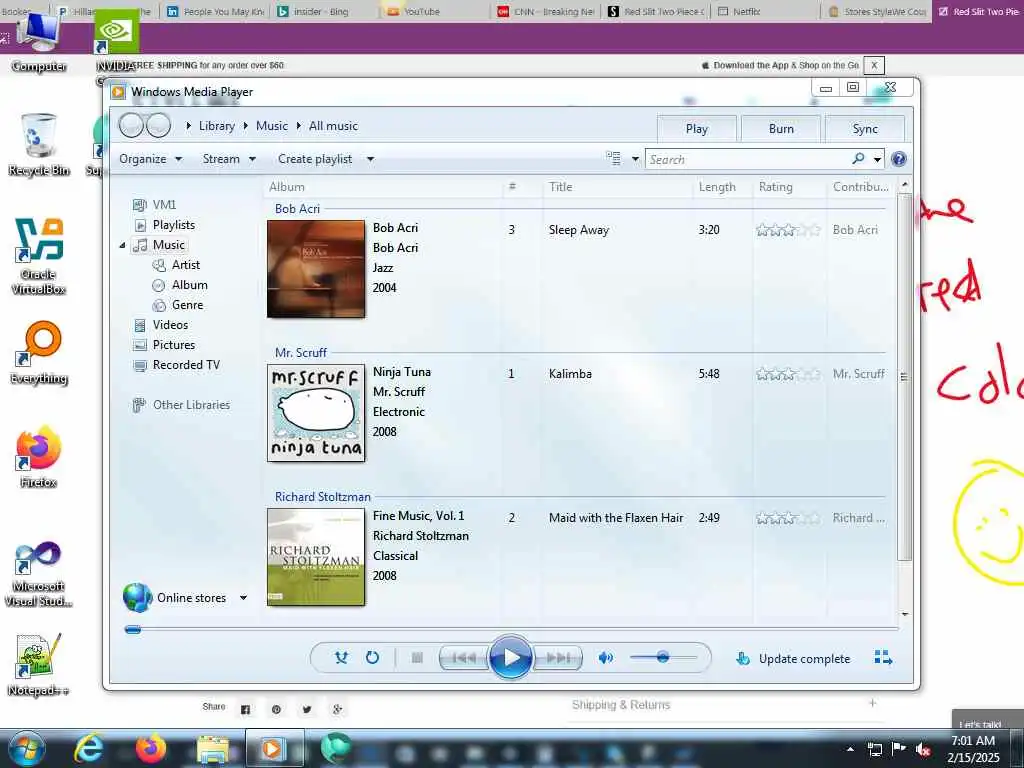Image resolution: width=1024 pixels, height=768 pixels.
Task: Skip to previous track button
Action: [x=464, y=658]
